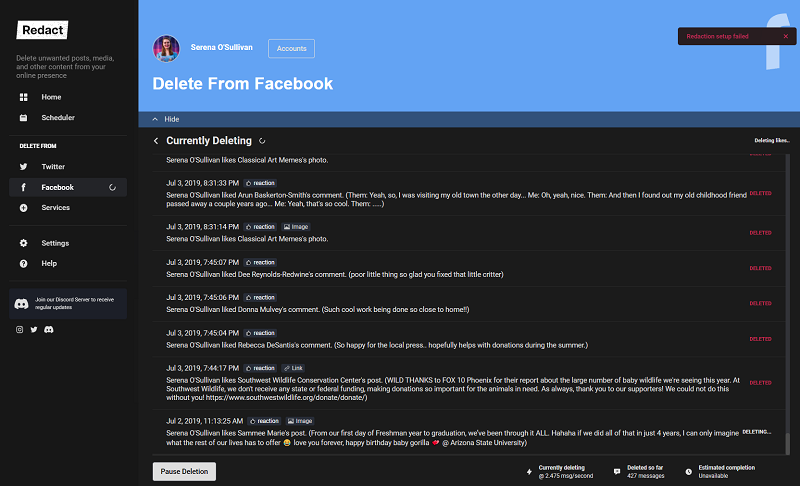Click message icon near Deleted so far
This screenshot has height=486, width=800.
[x=617, y=472]
